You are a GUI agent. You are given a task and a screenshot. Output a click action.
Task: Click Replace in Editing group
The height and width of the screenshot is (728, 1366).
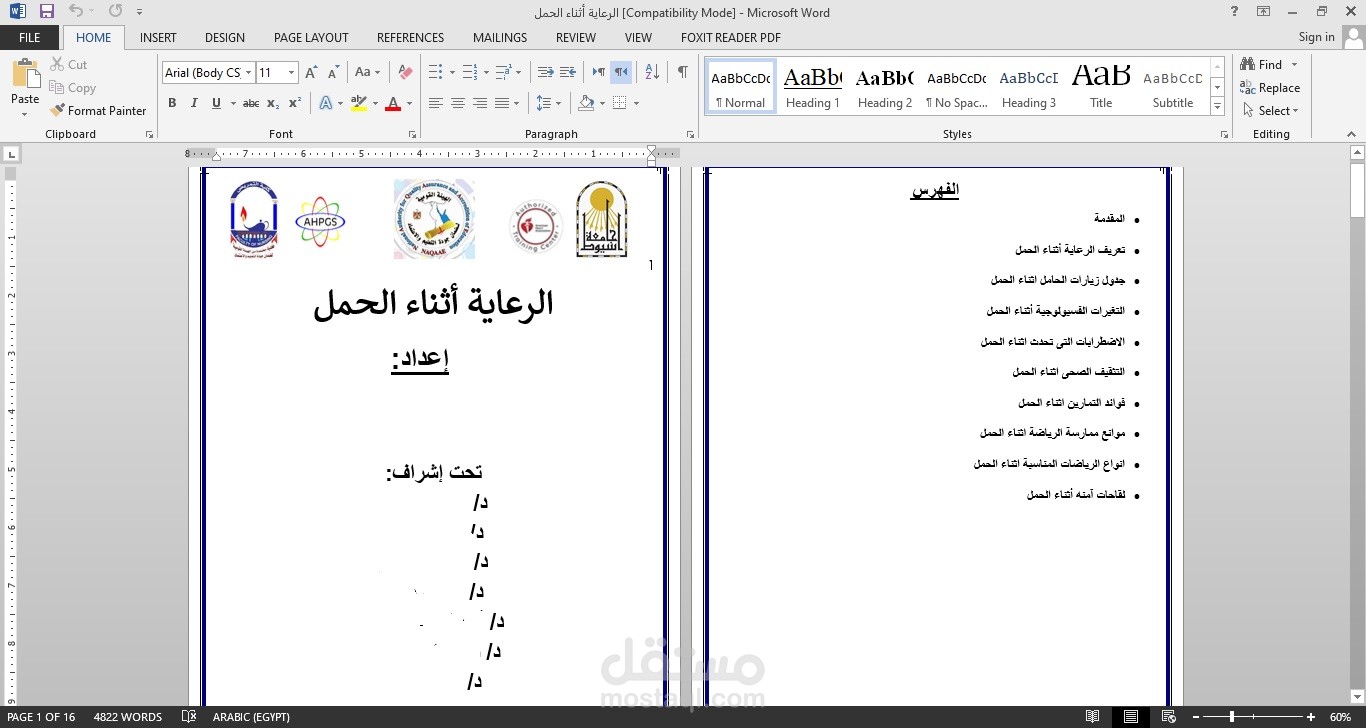[x=1270, y=88]
